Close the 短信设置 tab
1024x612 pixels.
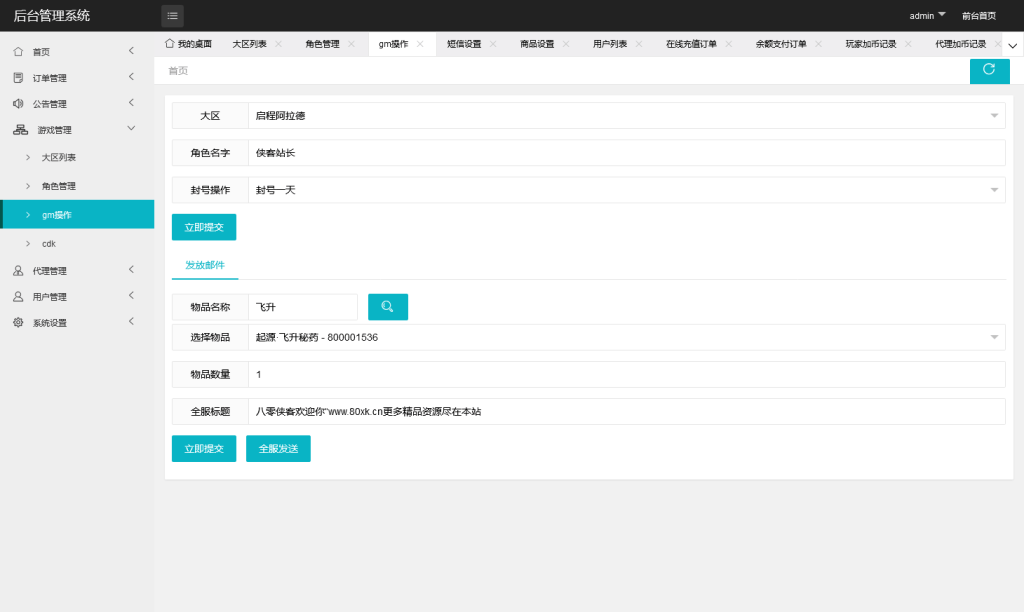point(491,43)
